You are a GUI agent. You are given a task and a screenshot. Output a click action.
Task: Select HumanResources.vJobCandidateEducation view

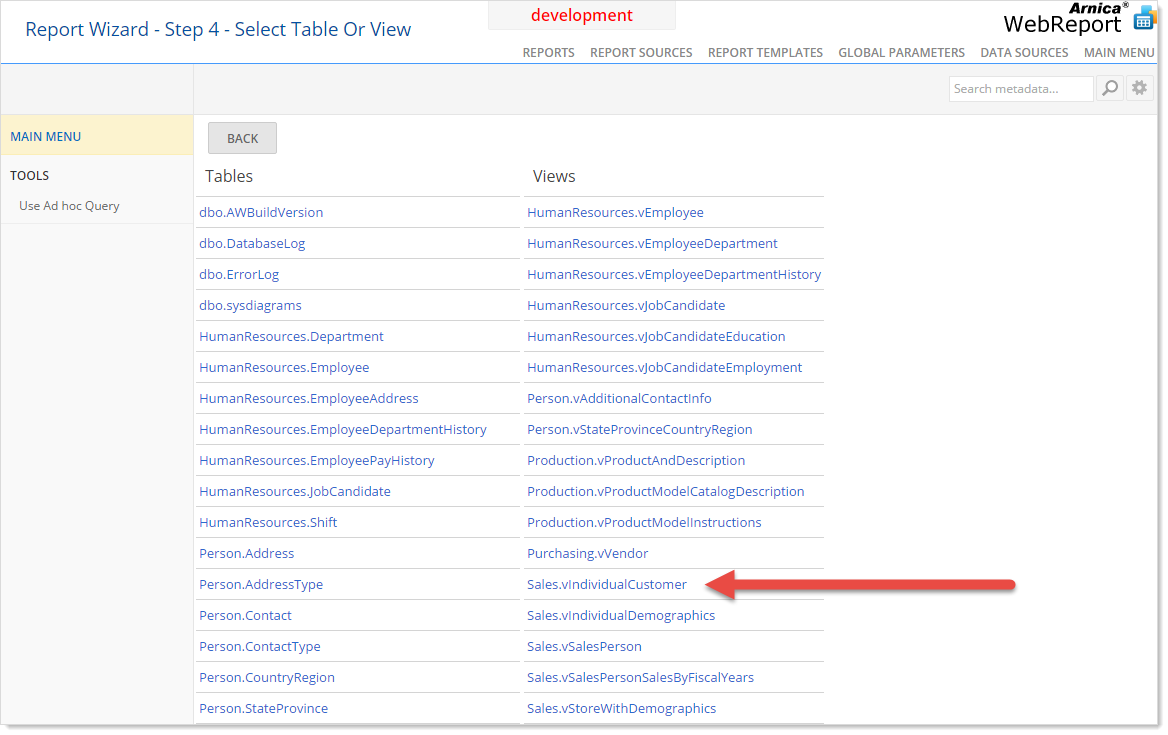[x=656, y=337]
